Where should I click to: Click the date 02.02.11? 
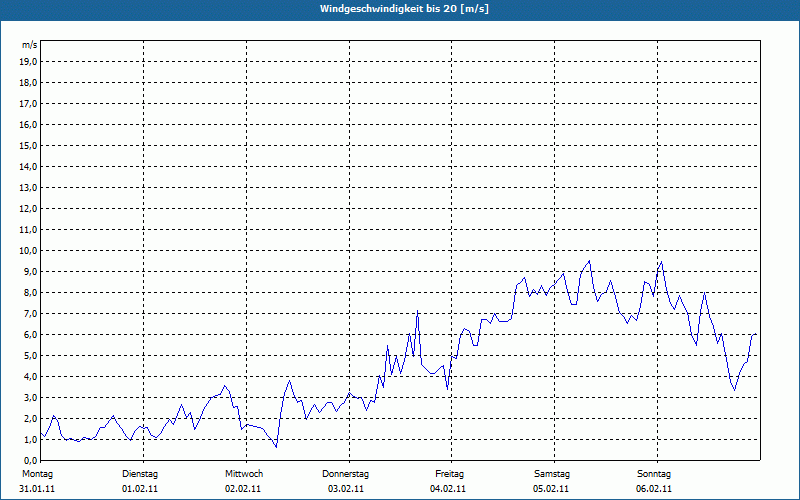click(243, 489)
